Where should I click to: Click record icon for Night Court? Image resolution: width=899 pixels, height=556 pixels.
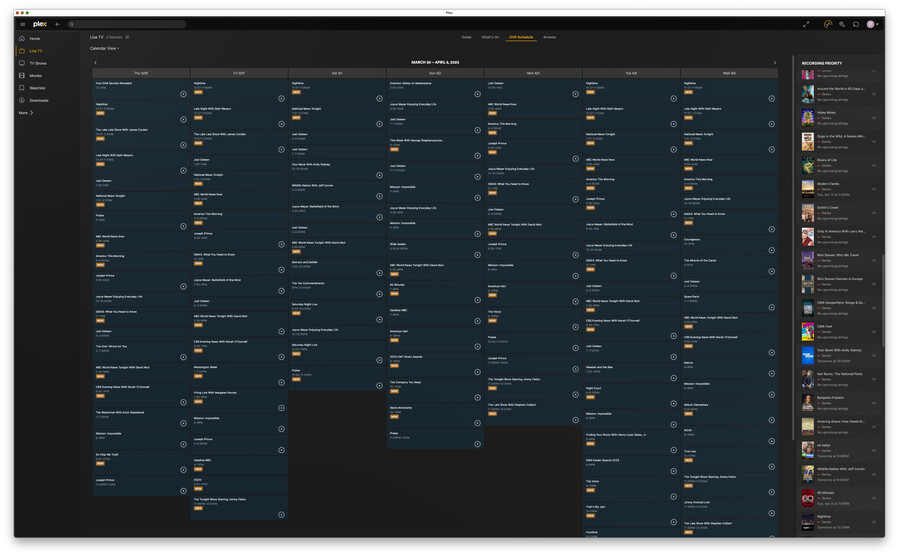(x=674, y=404)
